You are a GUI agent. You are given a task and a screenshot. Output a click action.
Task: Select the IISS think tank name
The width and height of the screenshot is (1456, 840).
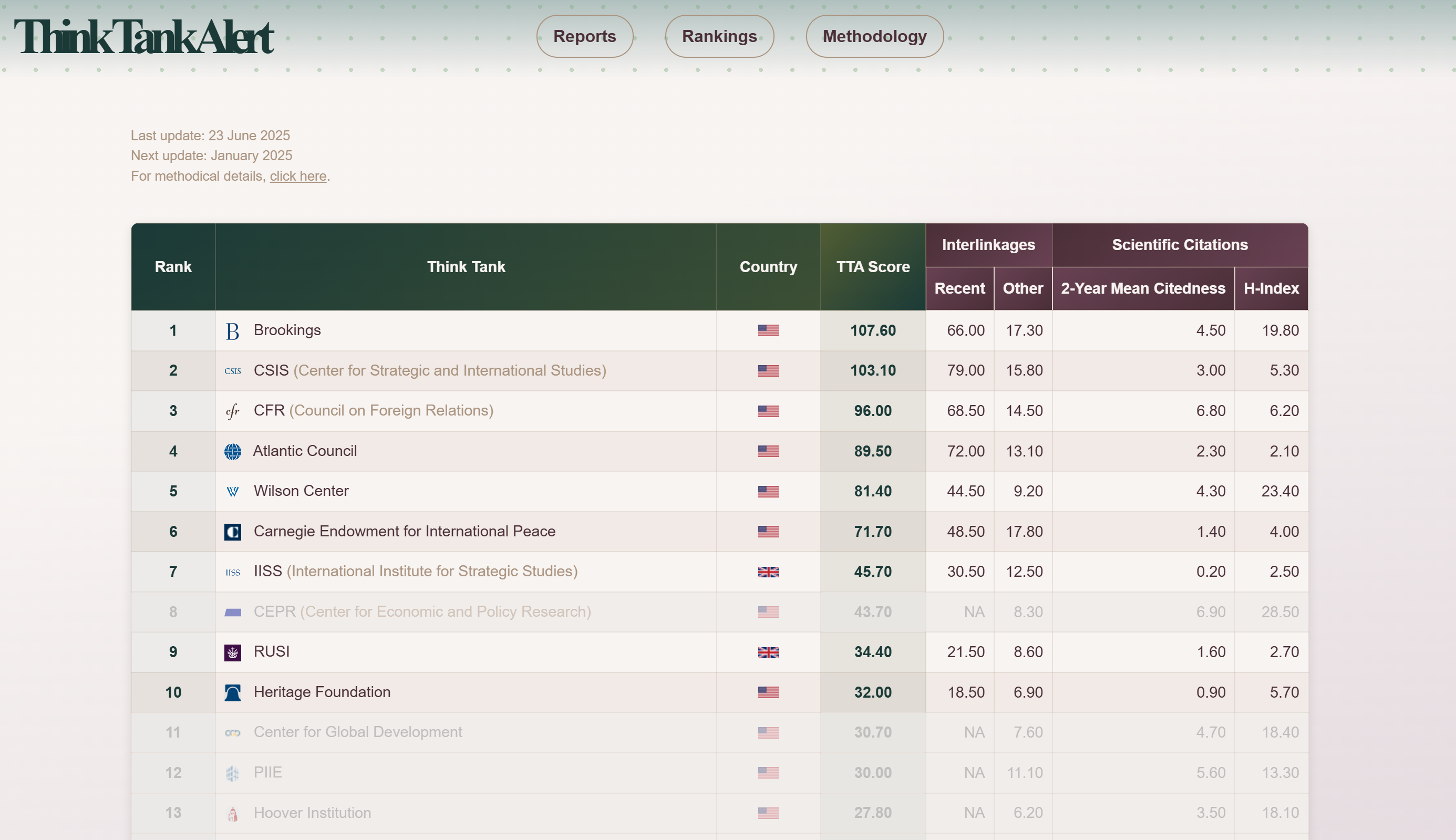pyautogui.click(x=415, y=571)
